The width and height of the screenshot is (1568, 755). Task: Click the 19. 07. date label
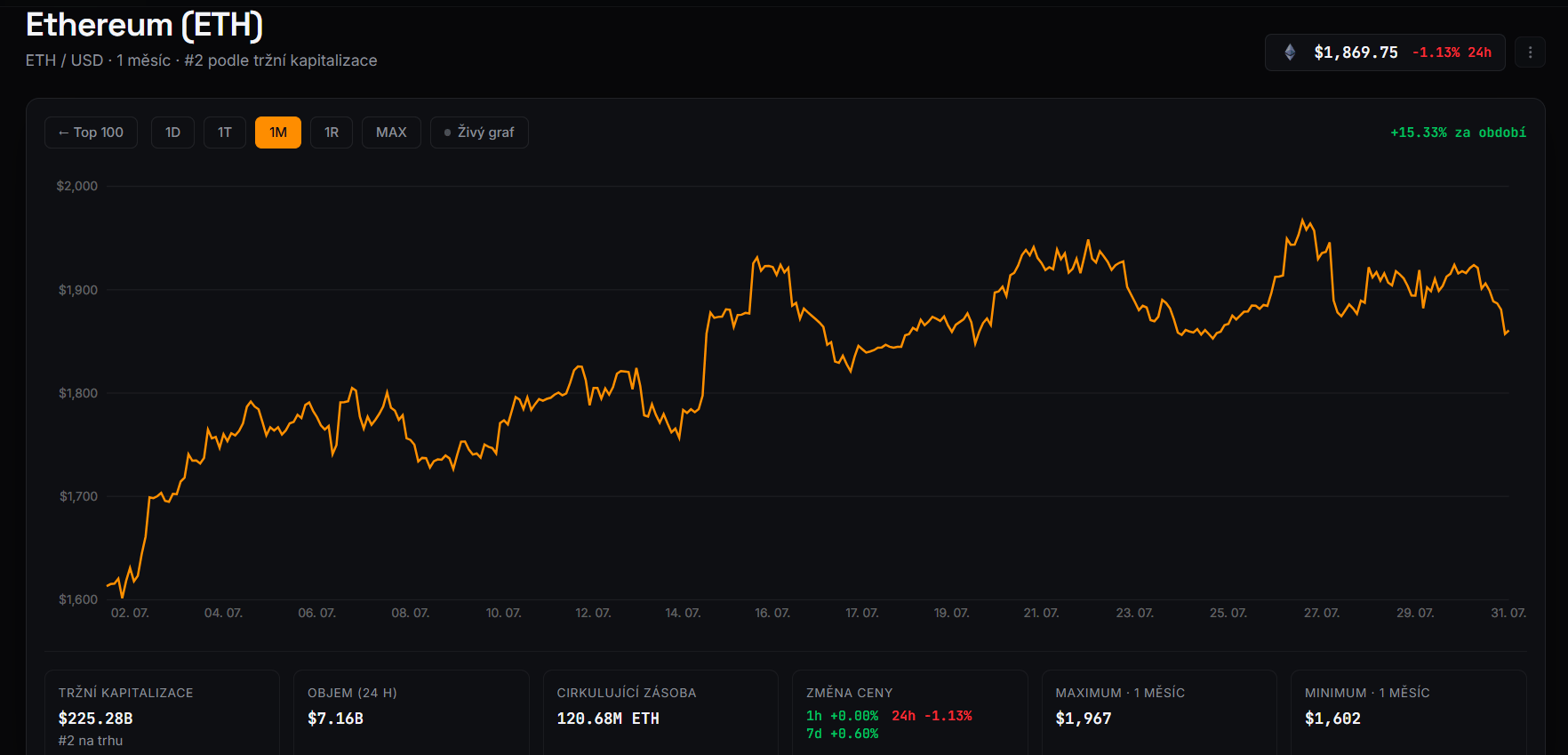[x=952, y=613]
